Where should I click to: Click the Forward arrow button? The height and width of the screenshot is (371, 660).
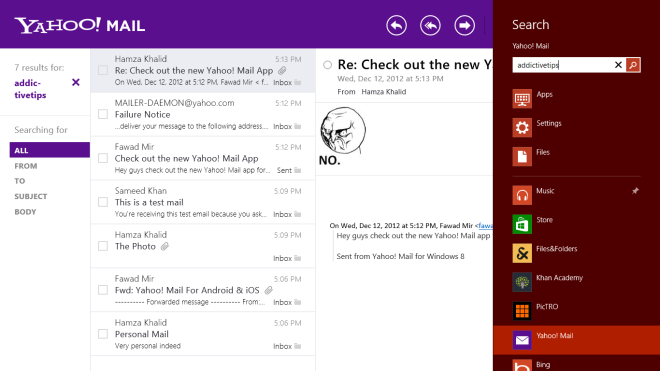(x=464, y=25)
